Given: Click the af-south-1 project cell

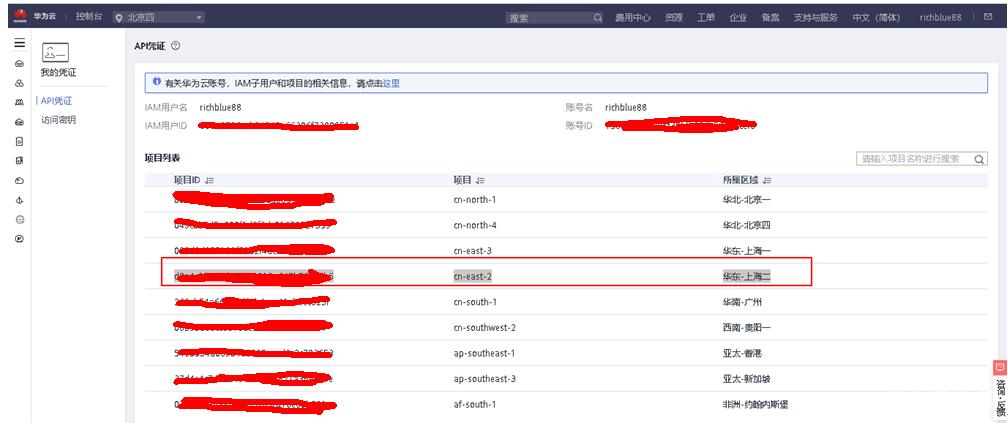Looking at the screenshot, I should tap(474, 405).
